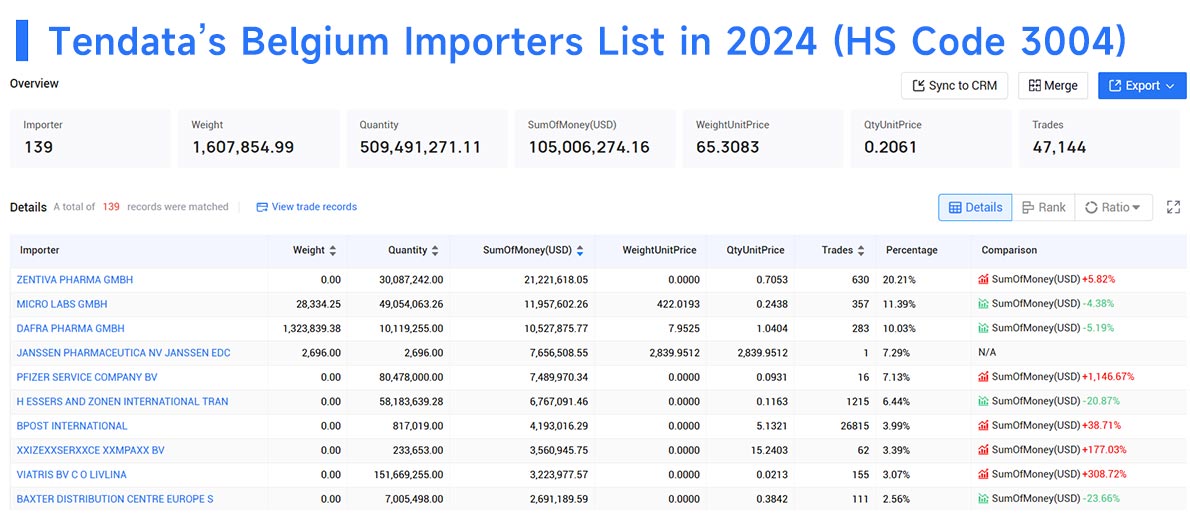Click the Merge button
The width and height of the screenshot is (1190, 519).
click(x=1053, y=86)
